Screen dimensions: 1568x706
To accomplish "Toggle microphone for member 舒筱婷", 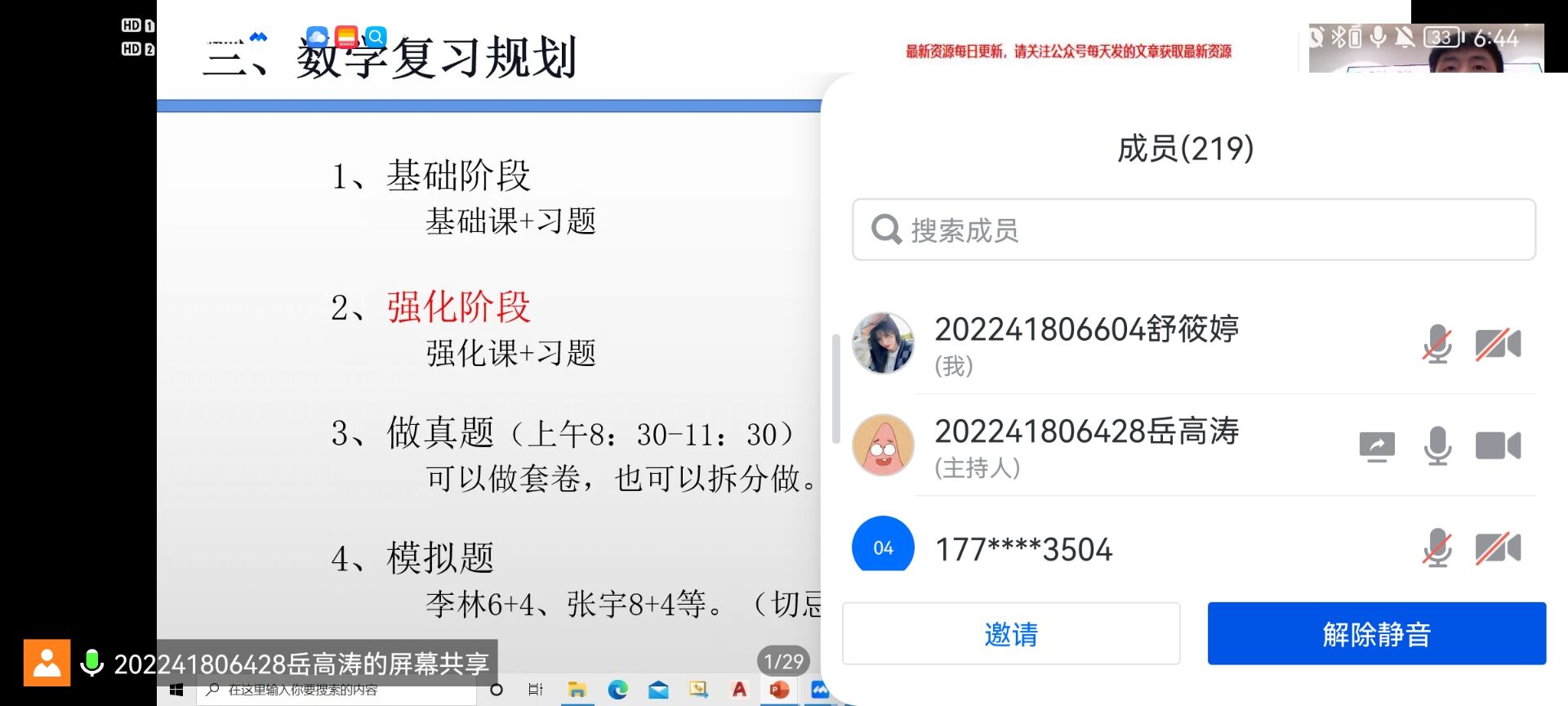I will [x=1437, y=344].
